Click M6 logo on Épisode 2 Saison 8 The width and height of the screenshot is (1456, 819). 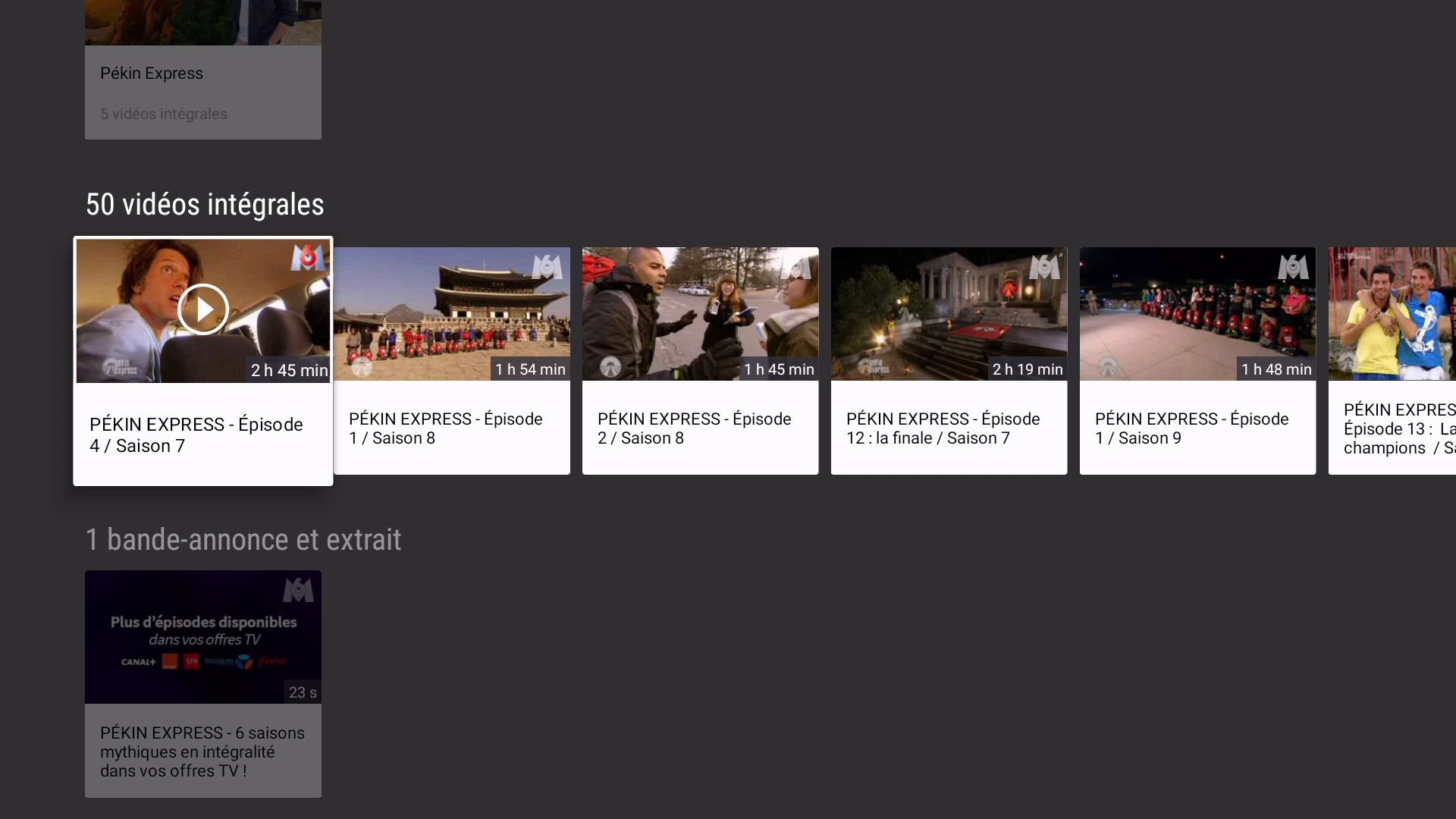[795, 266]
